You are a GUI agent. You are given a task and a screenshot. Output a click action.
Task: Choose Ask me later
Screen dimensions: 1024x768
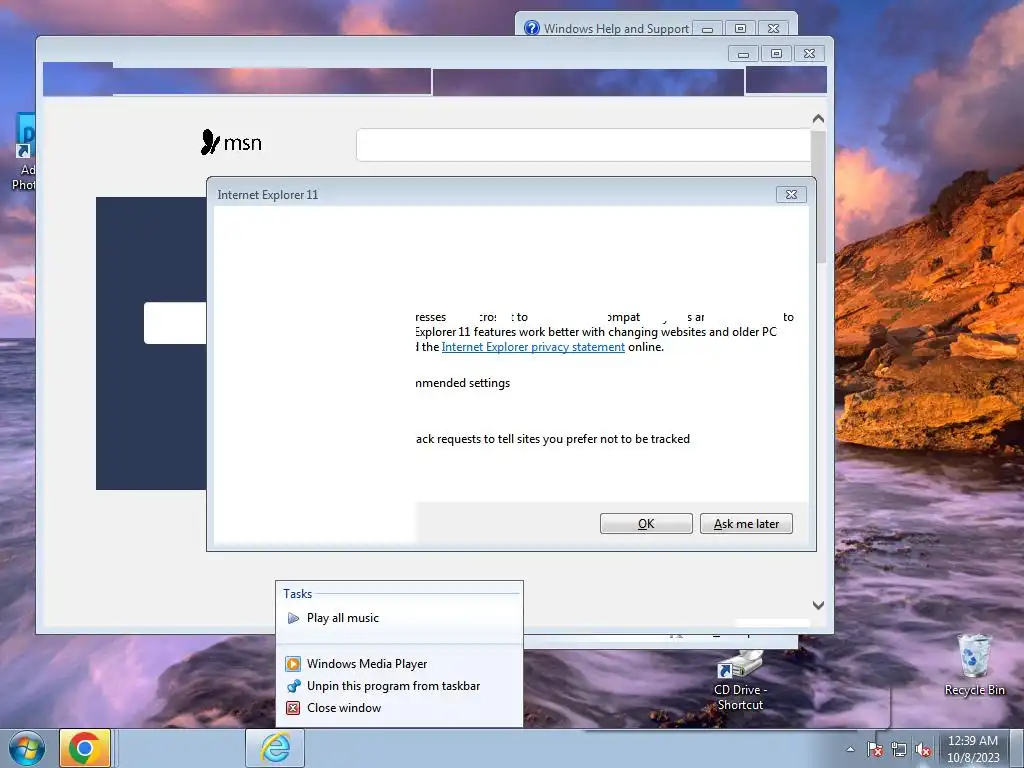(x=746, y=524)
